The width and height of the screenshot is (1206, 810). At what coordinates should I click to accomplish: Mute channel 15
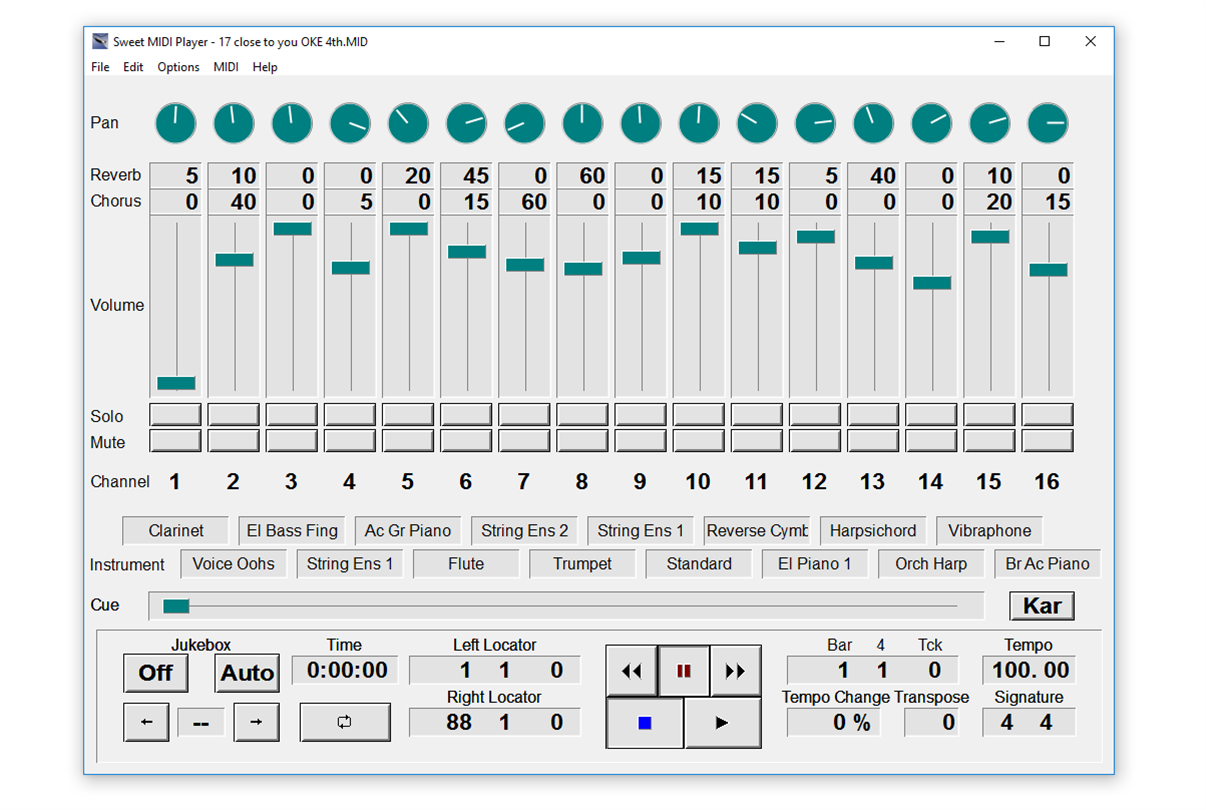989,441
